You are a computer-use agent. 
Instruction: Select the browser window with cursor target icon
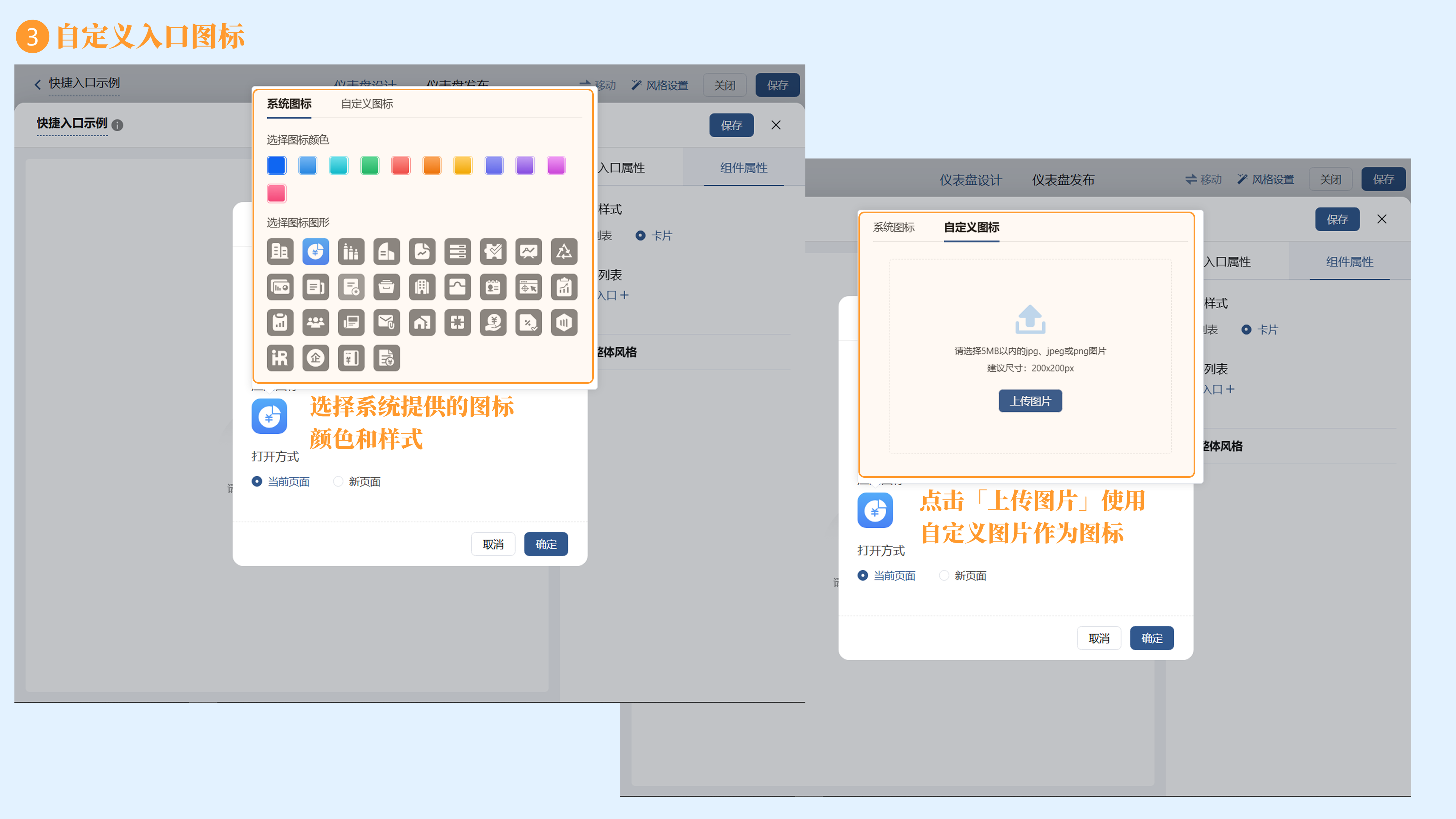click(529, 287)
